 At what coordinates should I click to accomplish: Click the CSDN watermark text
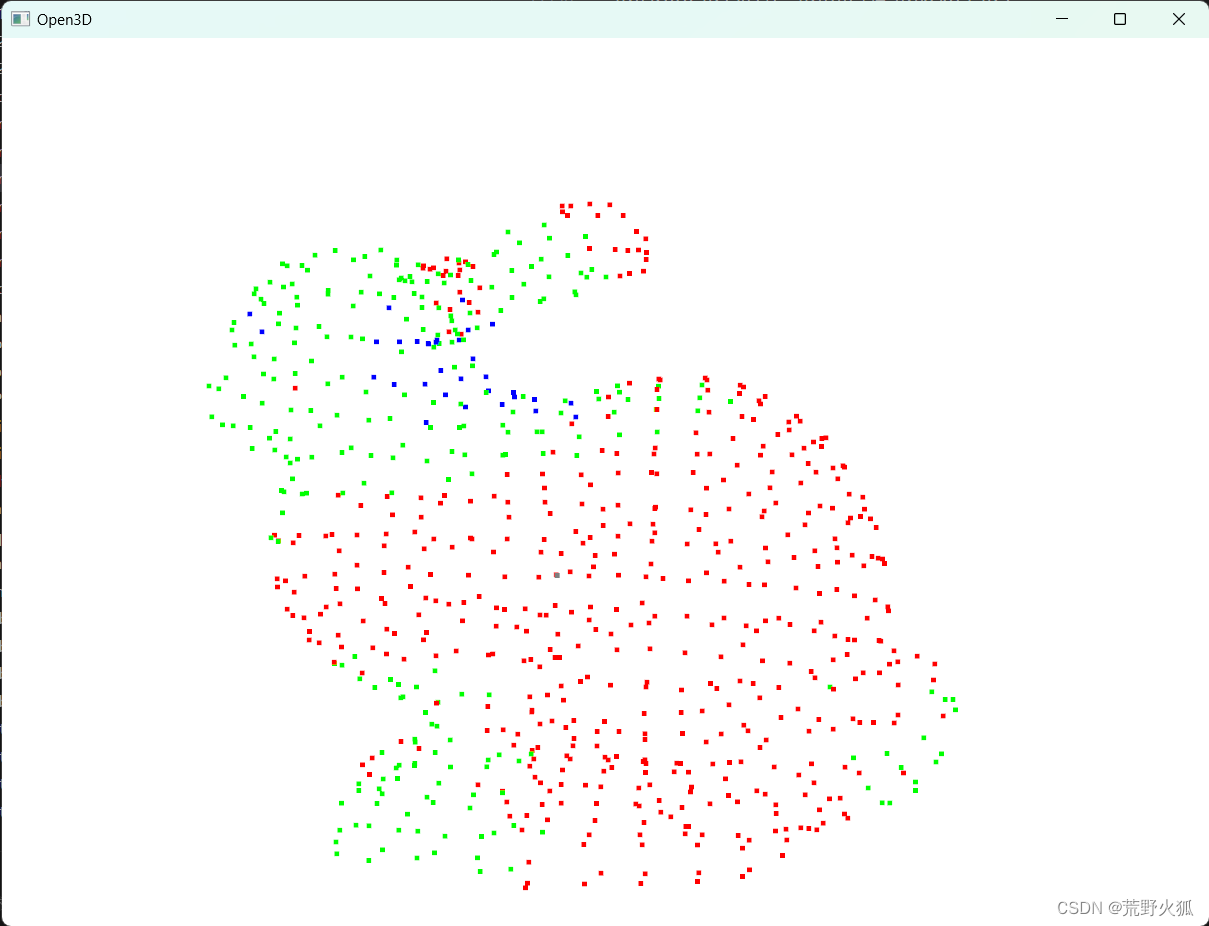(x=1125, y=907)
